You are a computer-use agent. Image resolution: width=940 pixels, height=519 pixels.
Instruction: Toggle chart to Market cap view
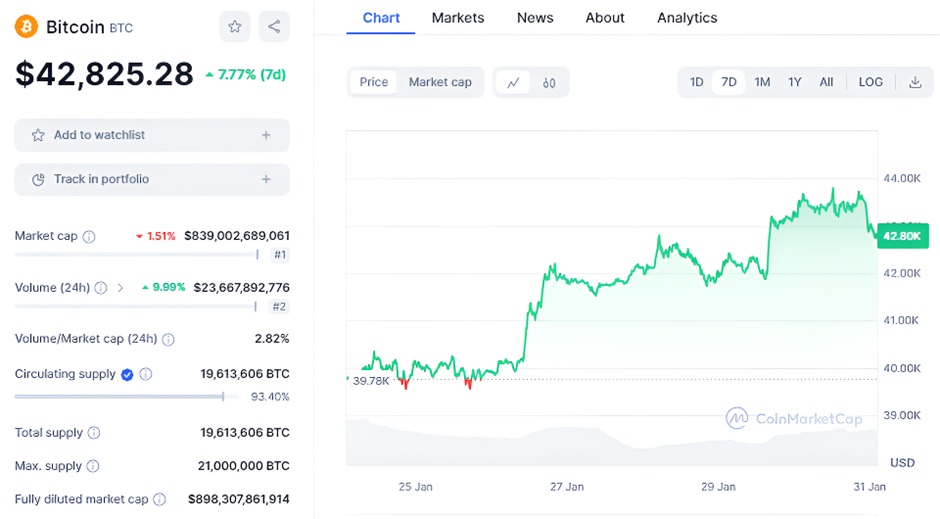point(440,82)
